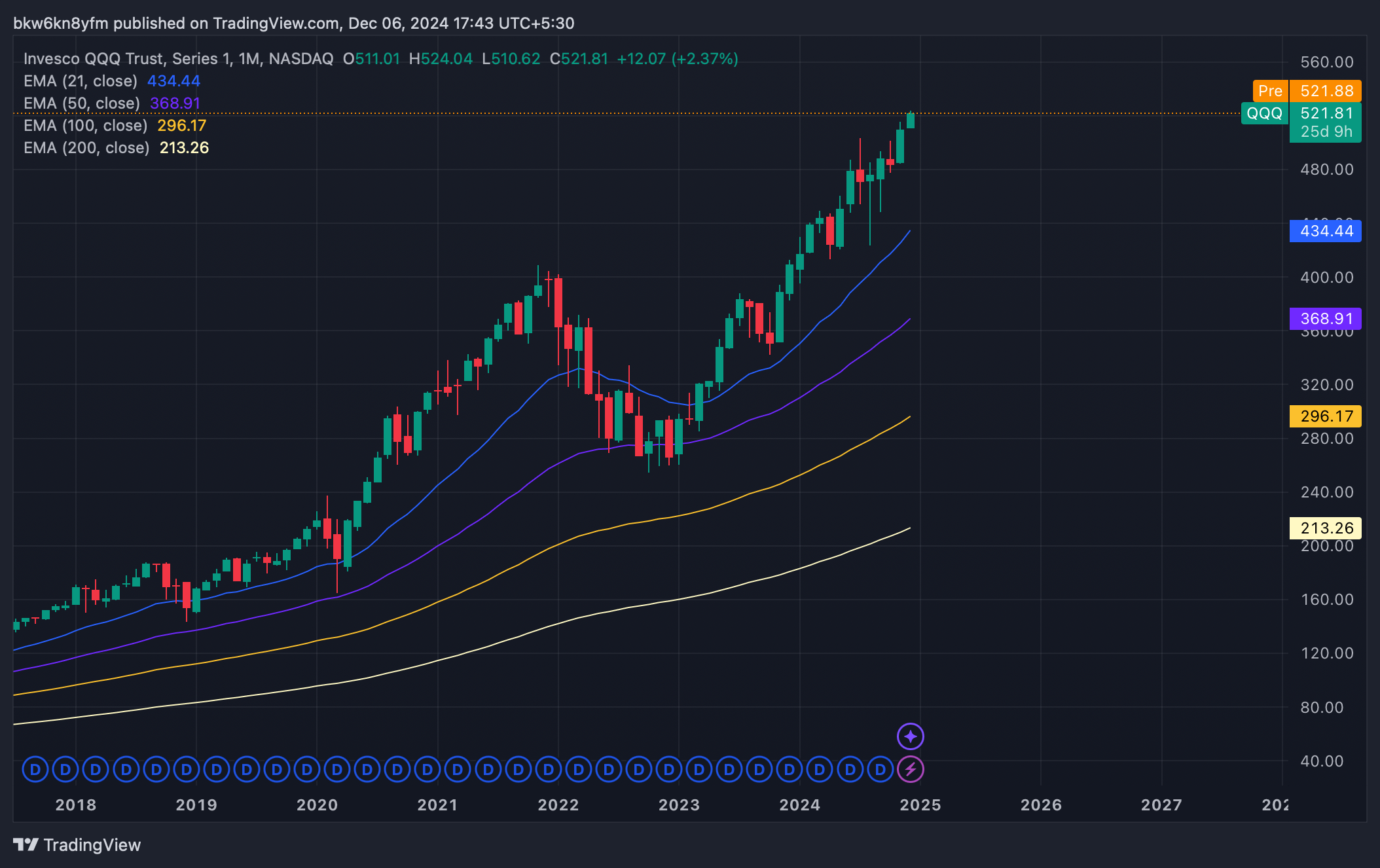This screenshot has height=868, width=1380.
Task: Click the Invesco QQQ Trust title
Action: tap(178, 59)
